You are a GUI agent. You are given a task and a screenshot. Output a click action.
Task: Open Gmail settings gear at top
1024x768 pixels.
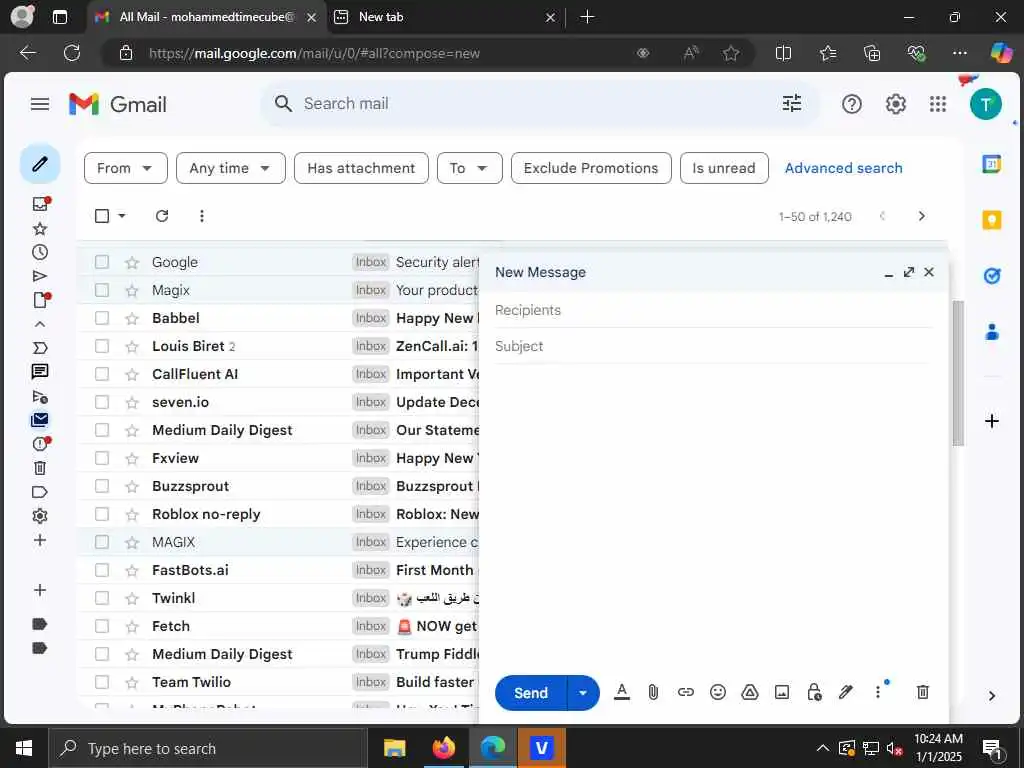click(x=895, y=104)
